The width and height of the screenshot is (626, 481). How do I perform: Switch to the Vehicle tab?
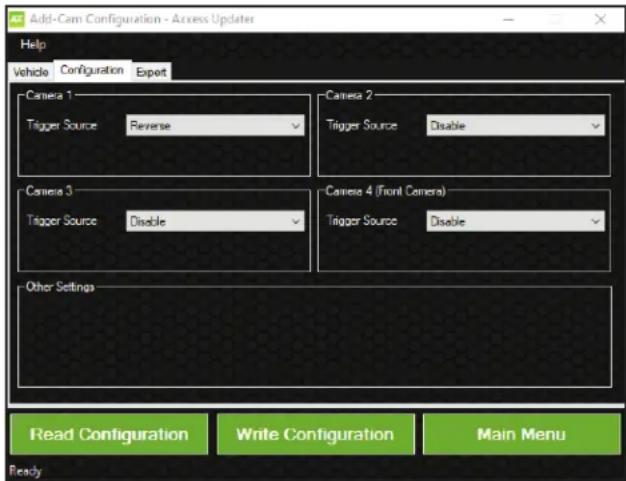(31, 72)
